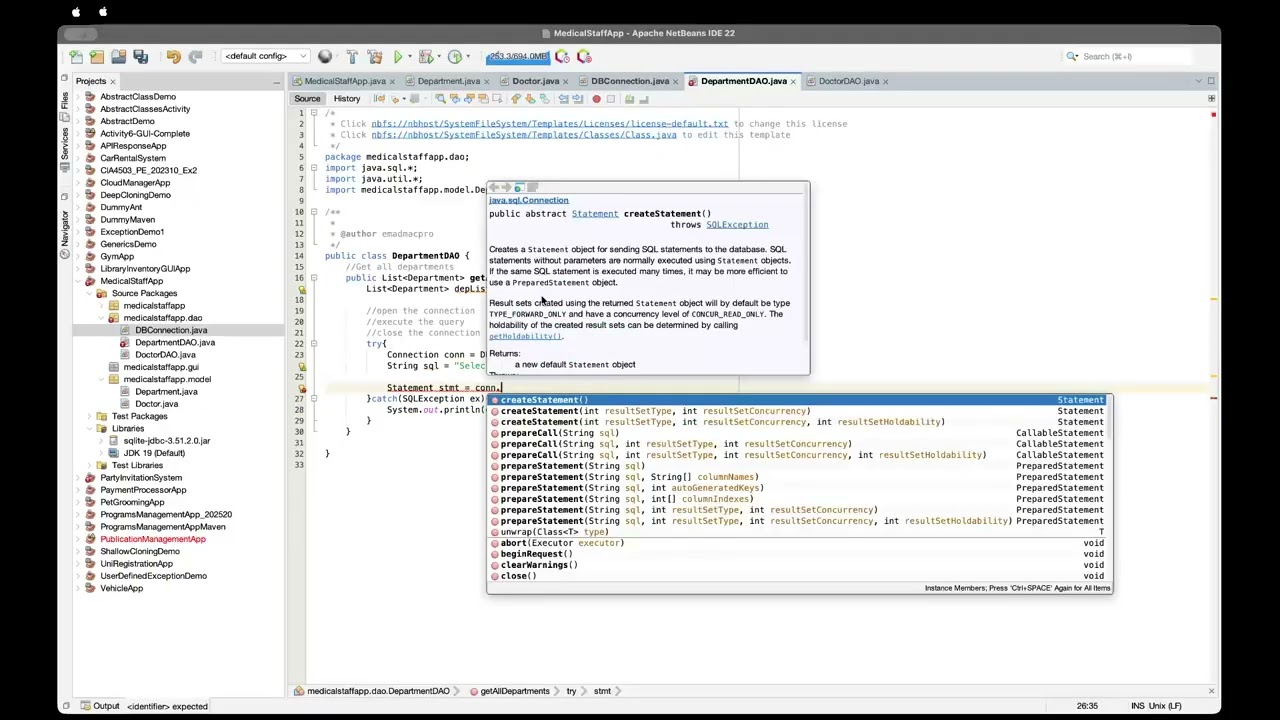Collapse the Source Packages node

coord(91,294)
